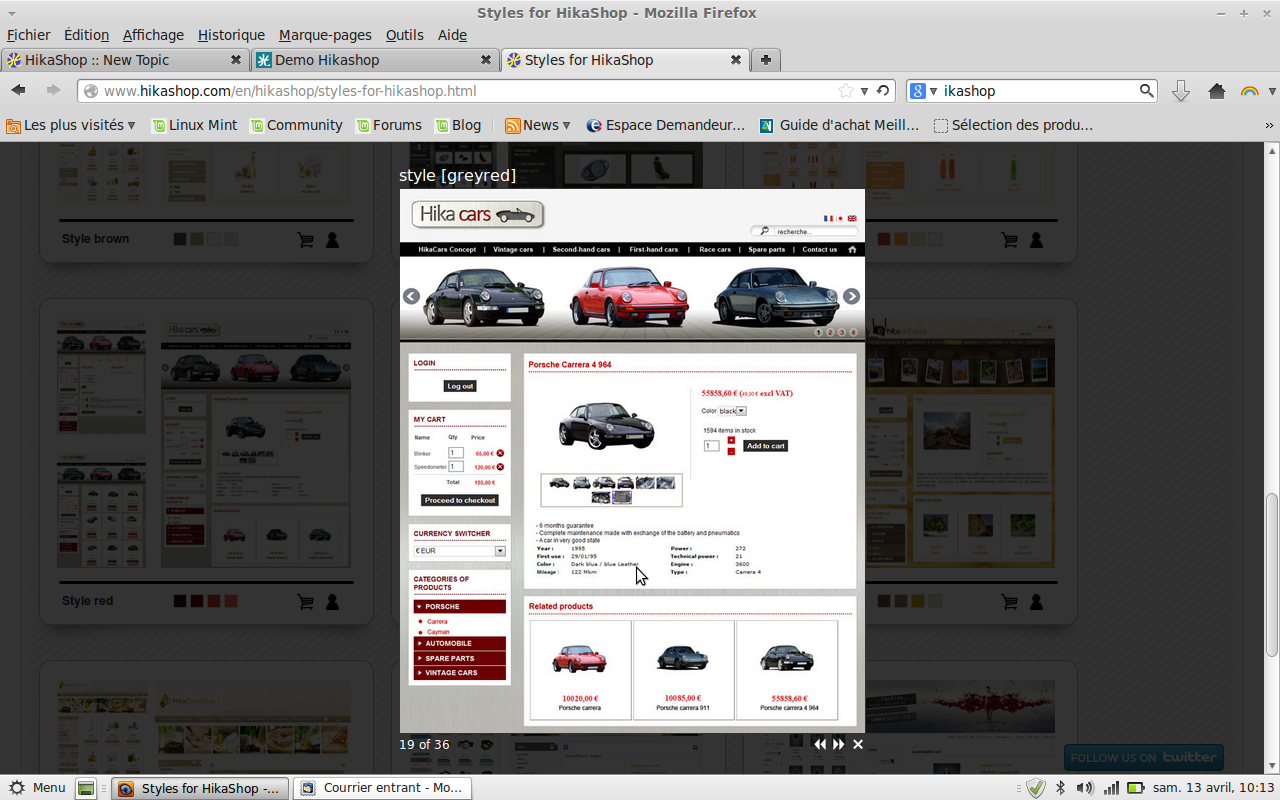1280x800 pixels.
Task: Open the Currency Switcher EUR dropdown
Action: click(x=460, y=551)
